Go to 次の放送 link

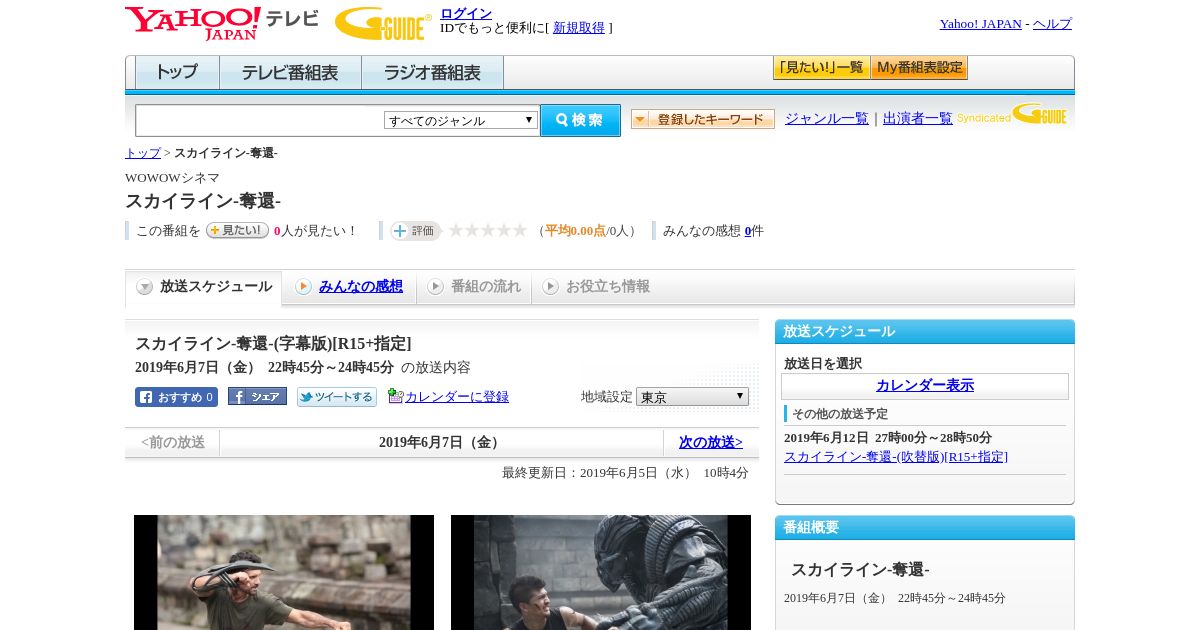click(711, 442)
